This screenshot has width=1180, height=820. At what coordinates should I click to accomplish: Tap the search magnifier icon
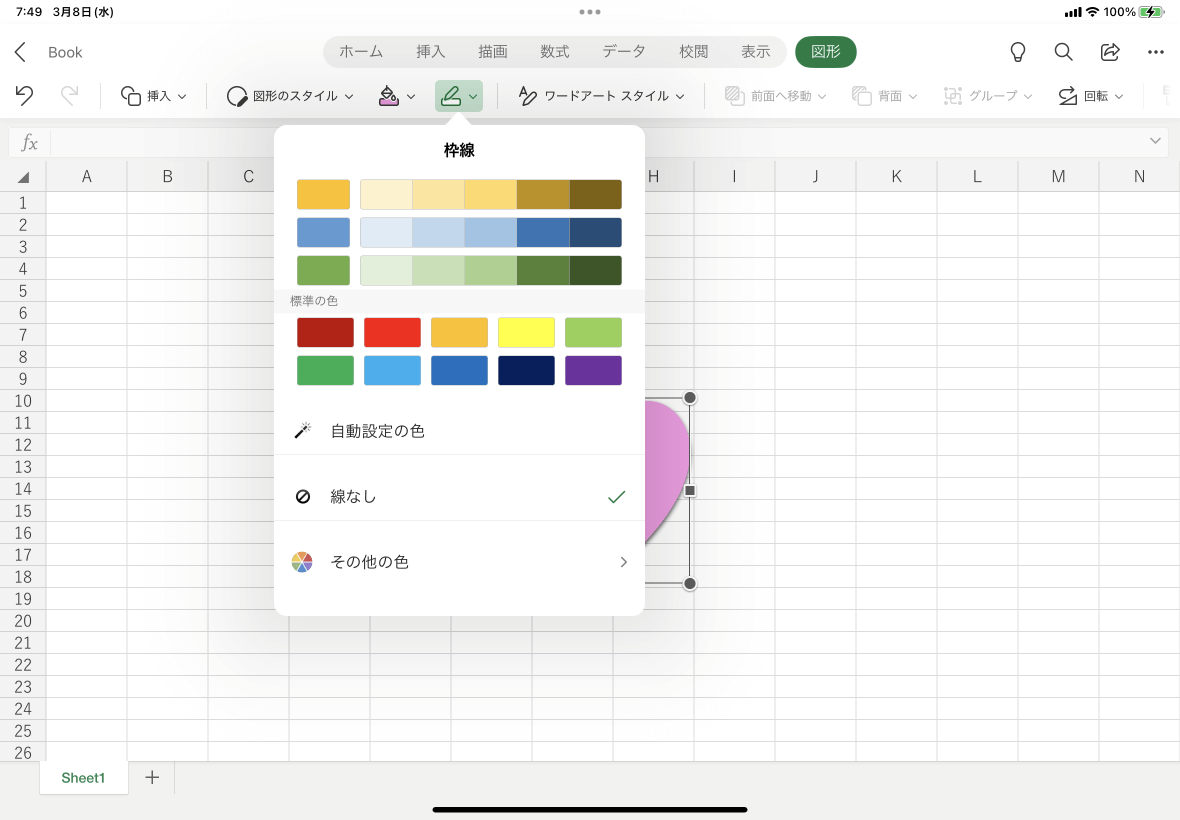(1063, 52)
